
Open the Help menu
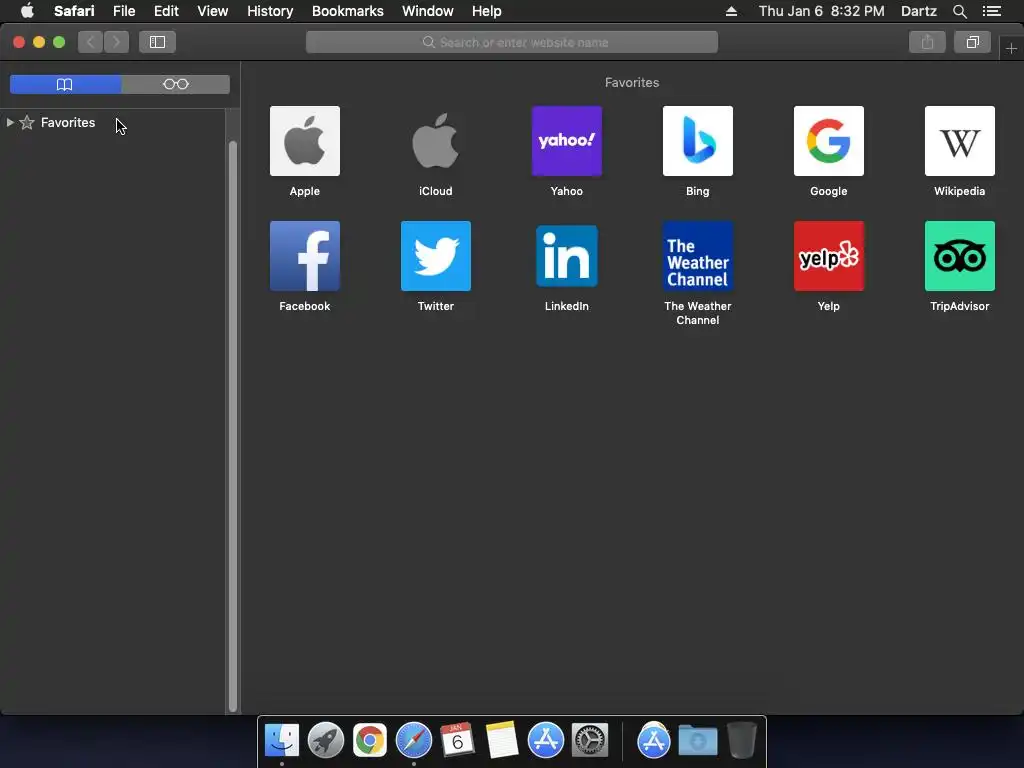point(487,11)
